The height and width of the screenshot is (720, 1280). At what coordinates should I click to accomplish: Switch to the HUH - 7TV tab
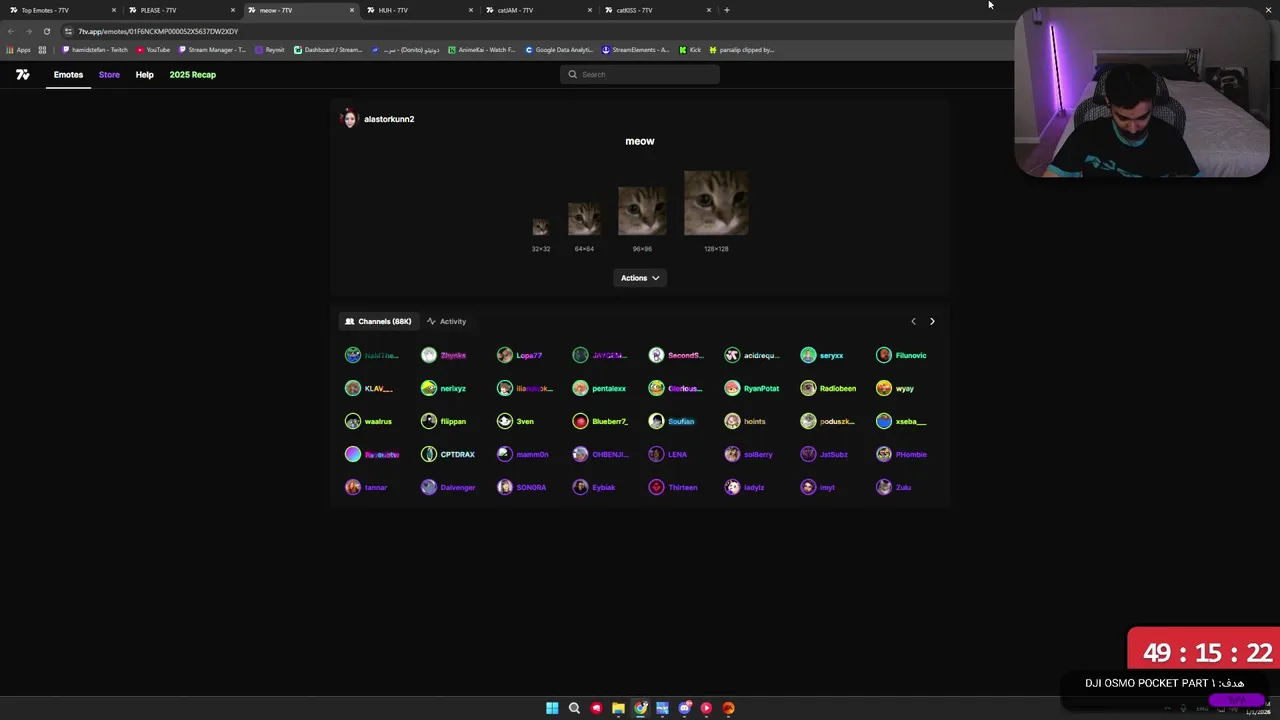417,10
